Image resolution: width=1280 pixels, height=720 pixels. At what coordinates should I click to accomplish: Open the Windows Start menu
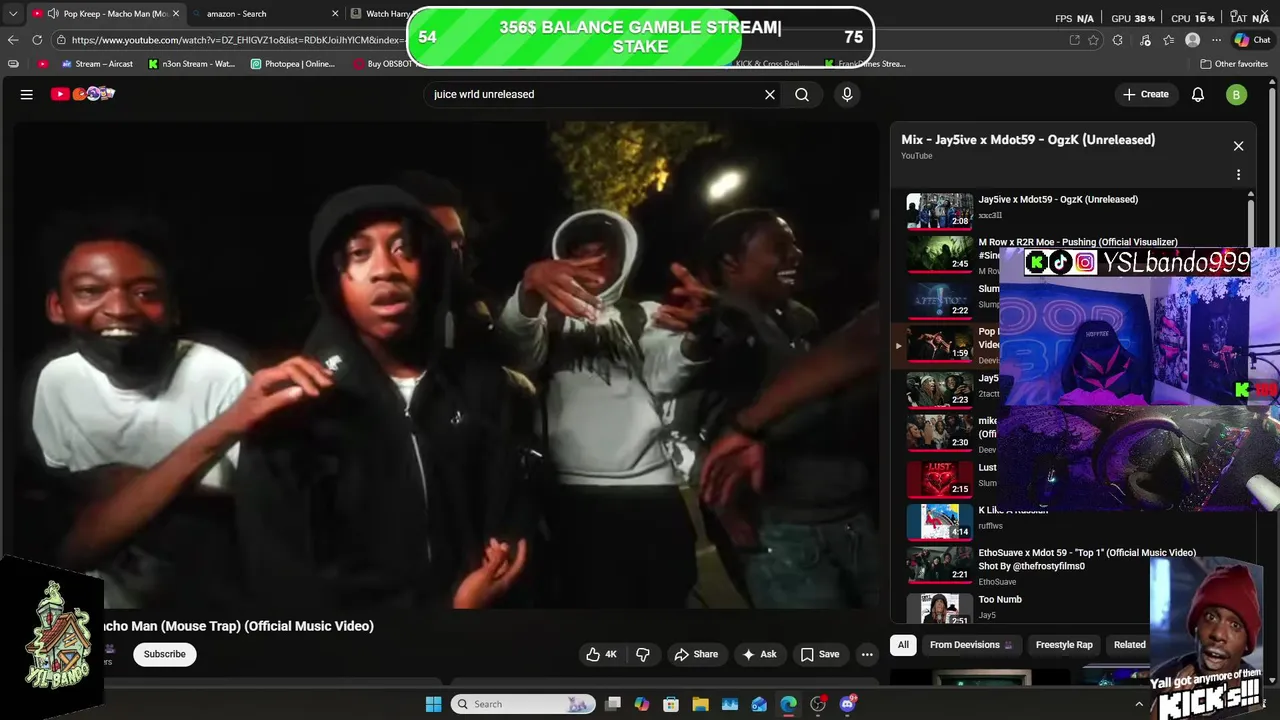click(x=433, y=704)
